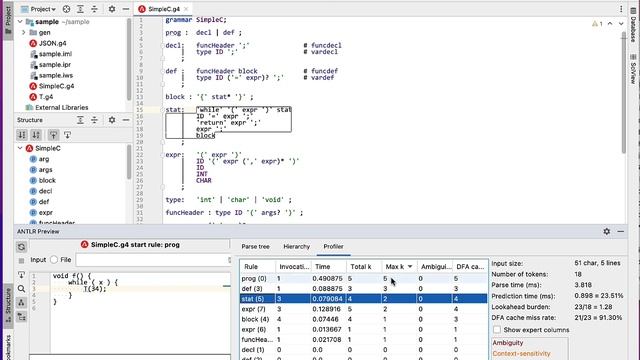Open editor tabs more options menu
Screen dimensions: 640x360
(x=621, y=9)
